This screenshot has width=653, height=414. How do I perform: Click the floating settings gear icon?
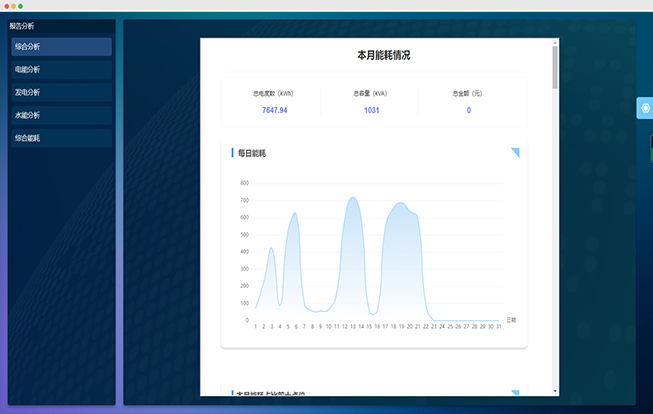click(644, 108)
